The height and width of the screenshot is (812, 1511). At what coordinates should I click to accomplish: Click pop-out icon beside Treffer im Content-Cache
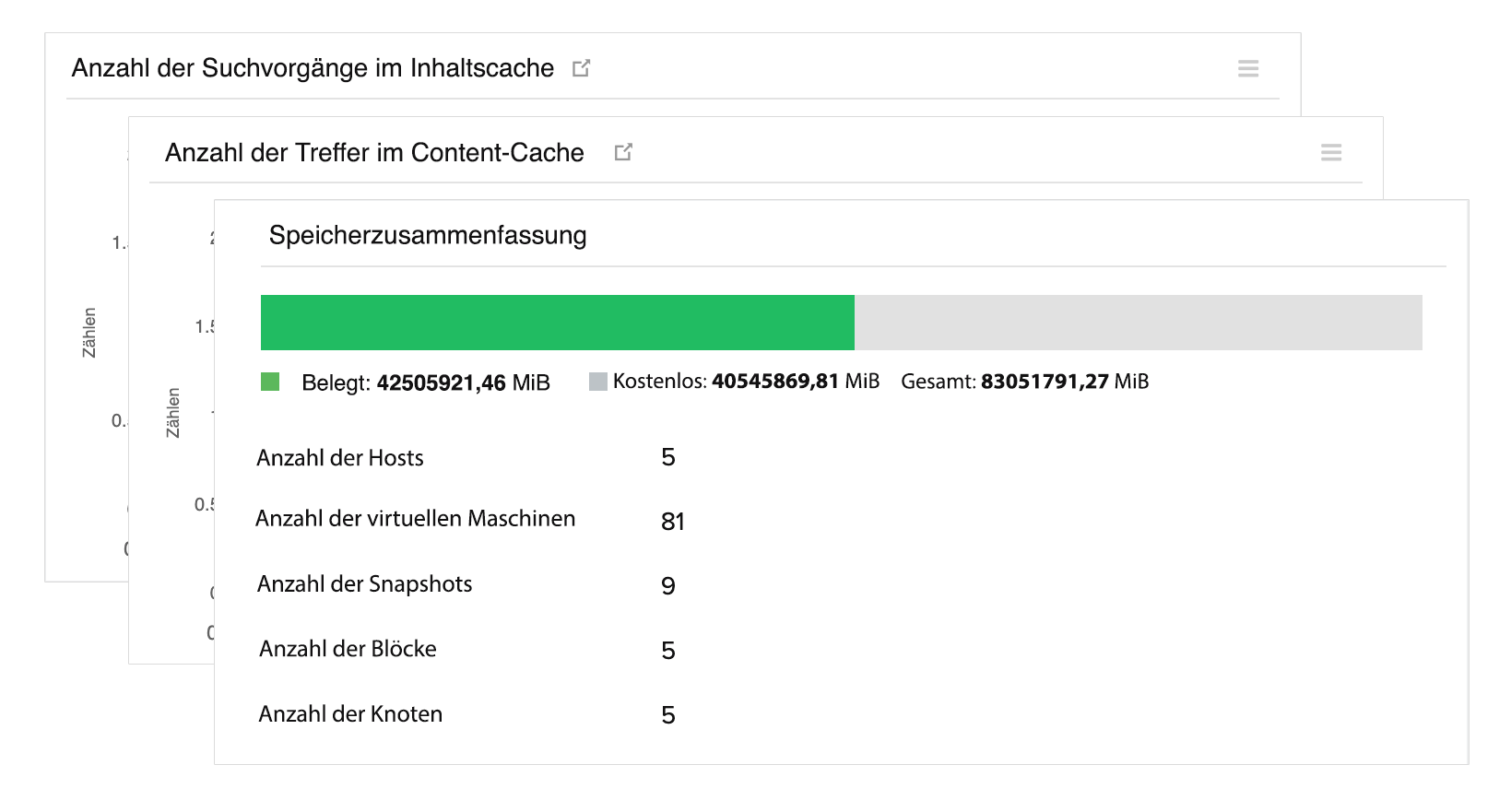coord(623,152)
